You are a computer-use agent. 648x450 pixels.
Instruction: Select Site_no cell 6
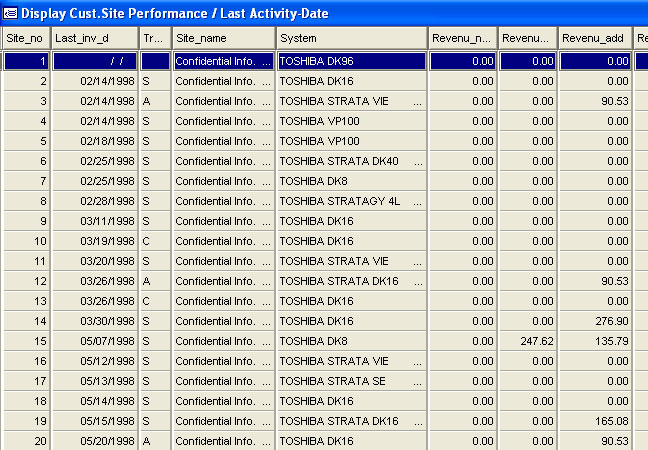pos(27,161)
